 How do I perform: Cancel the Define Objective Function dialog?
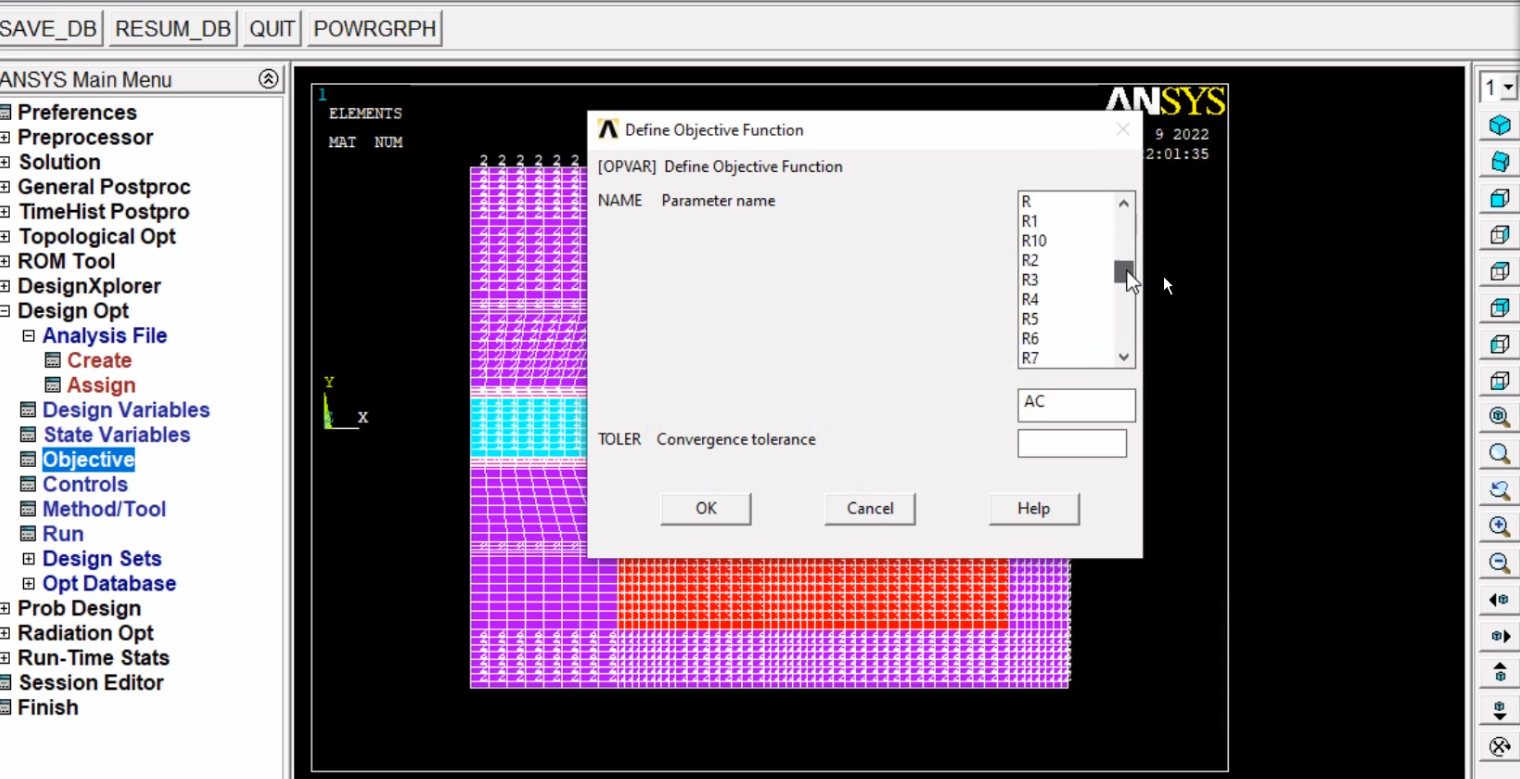pyautogui.click(x=870, y=508)
